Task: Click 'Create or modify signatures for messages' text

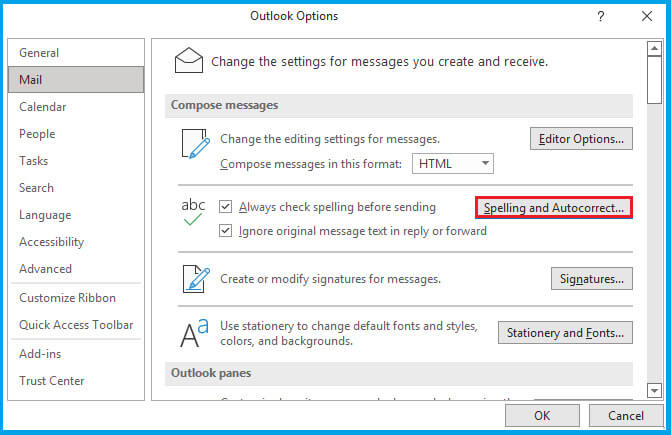Action: [330, 279]
